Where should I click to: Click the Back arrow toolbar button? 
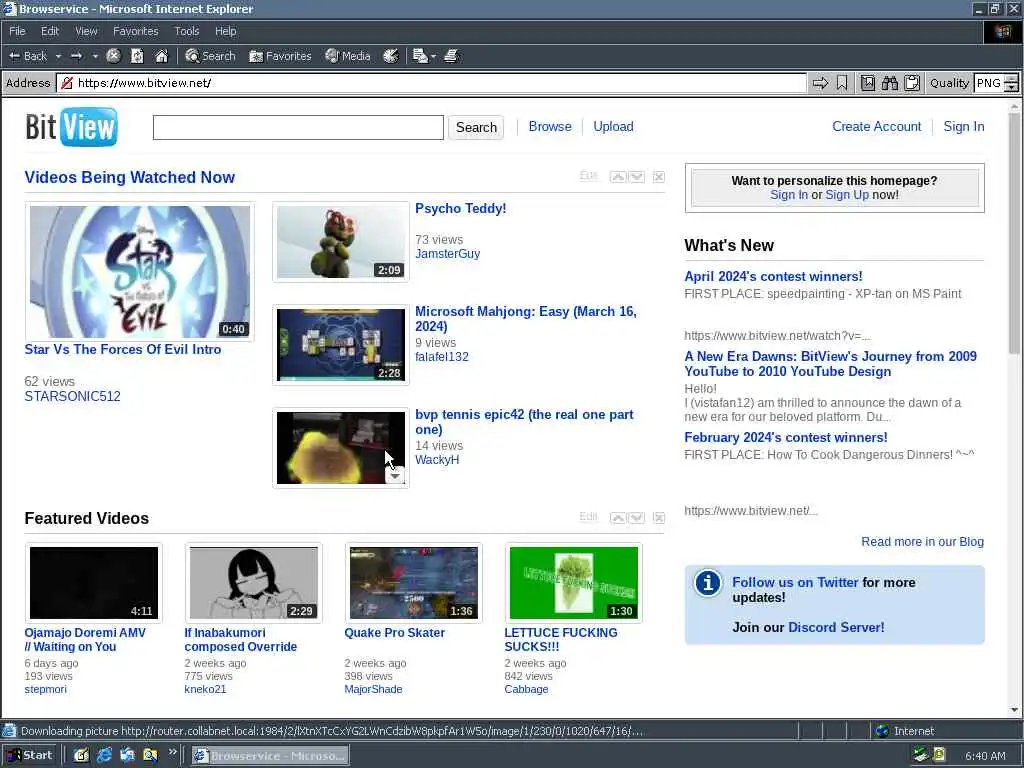(x=27, y=56)
